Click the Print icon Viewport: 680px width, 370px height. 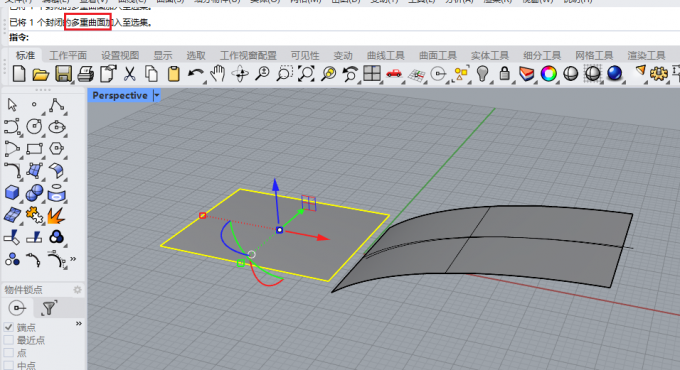click(x=85, y=74)
